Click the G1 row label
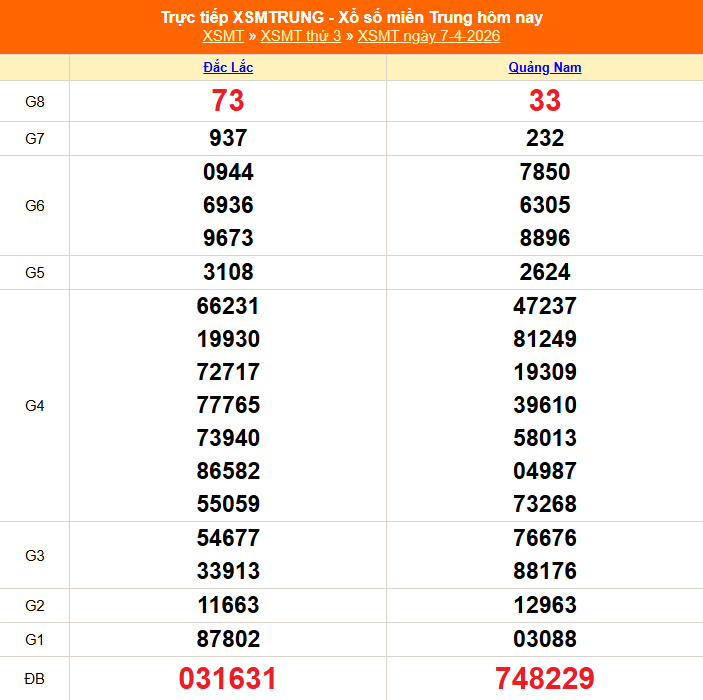Image resolution: width=703 pixels, height=700 pixels. (35, 639)
